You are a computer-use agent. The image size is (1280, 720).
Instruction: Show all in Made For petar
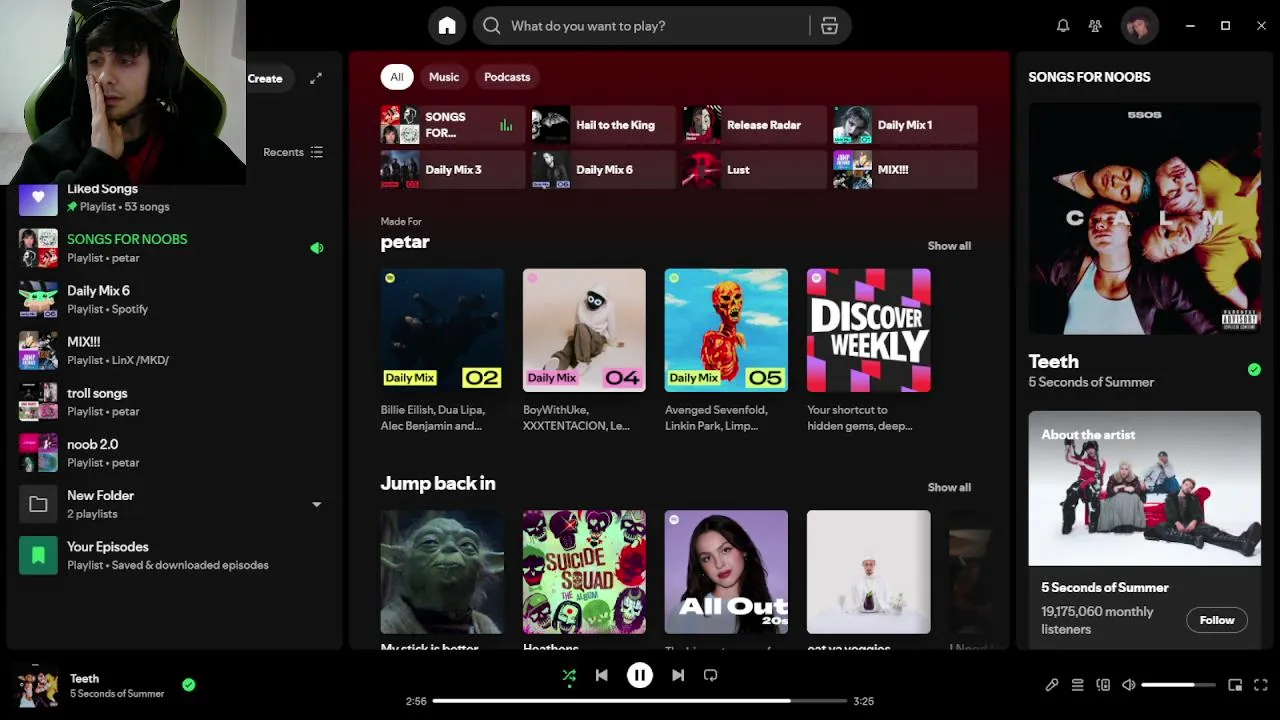click(x=949, y=246)
